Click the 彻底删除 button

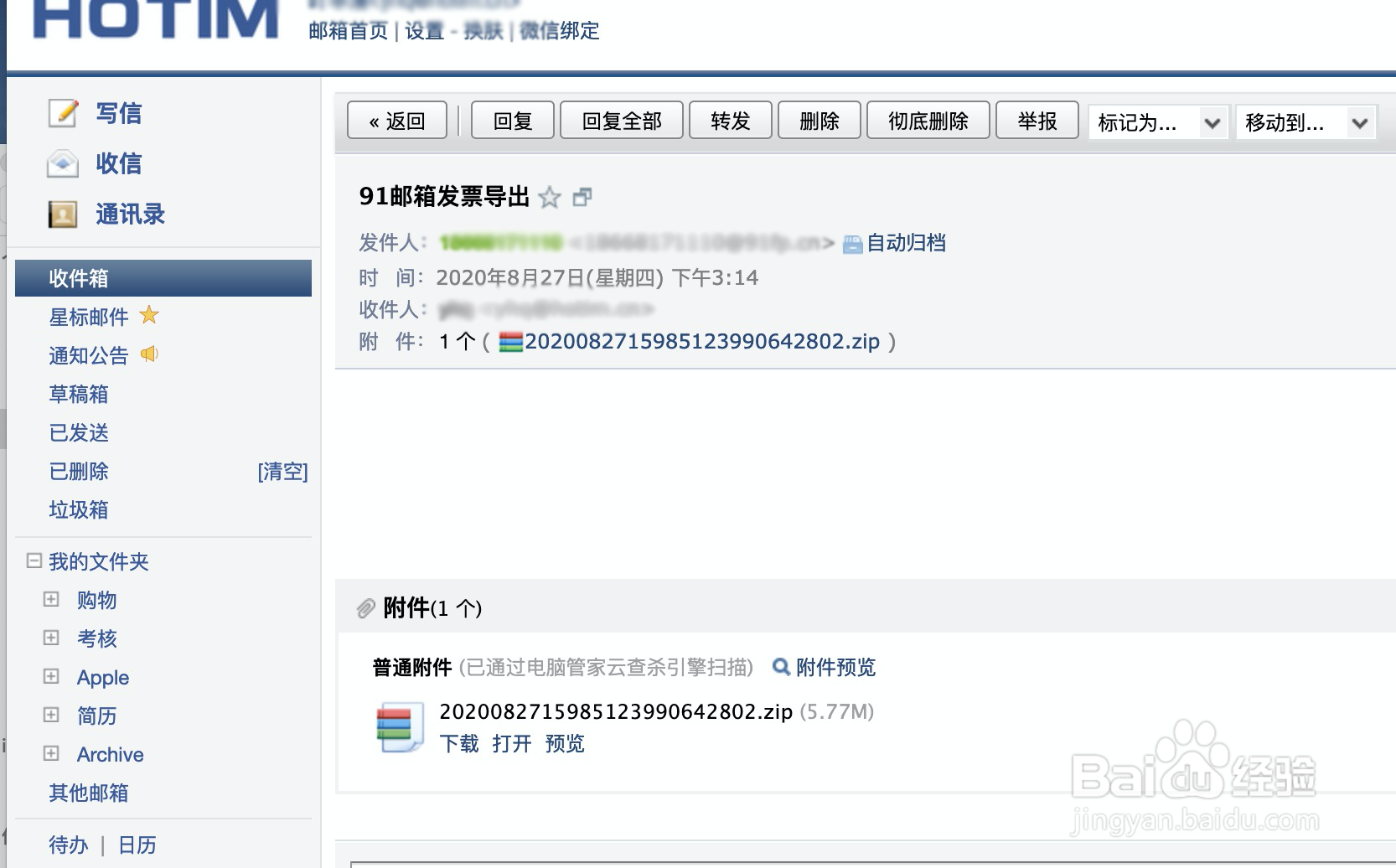pyautogui.click(x=928, y=121)
